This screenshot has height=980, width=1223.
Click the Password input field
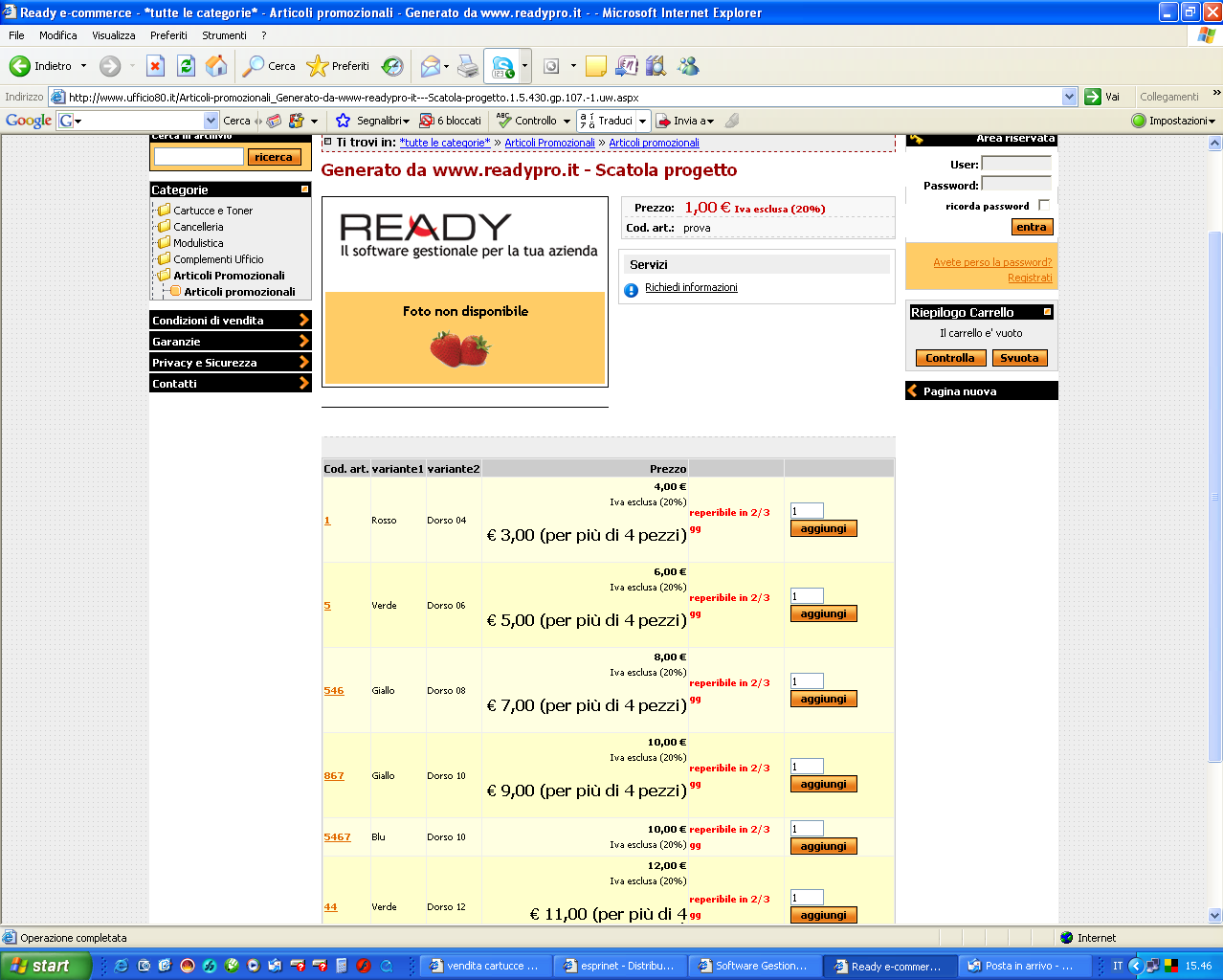click(x=1016, y=184)
